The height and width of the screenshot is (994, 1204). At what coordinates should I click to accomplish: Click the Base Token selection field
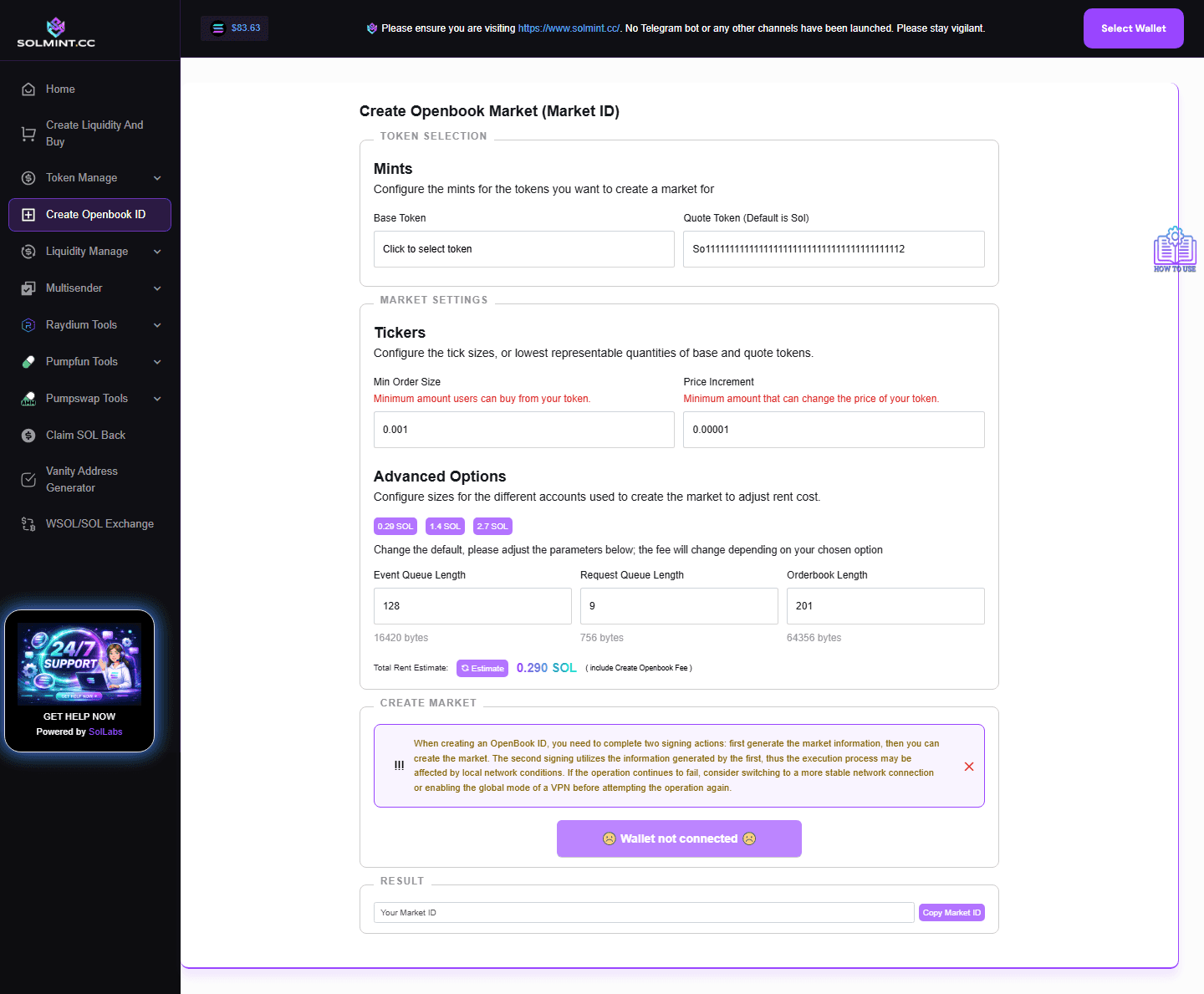pos(523,248)
